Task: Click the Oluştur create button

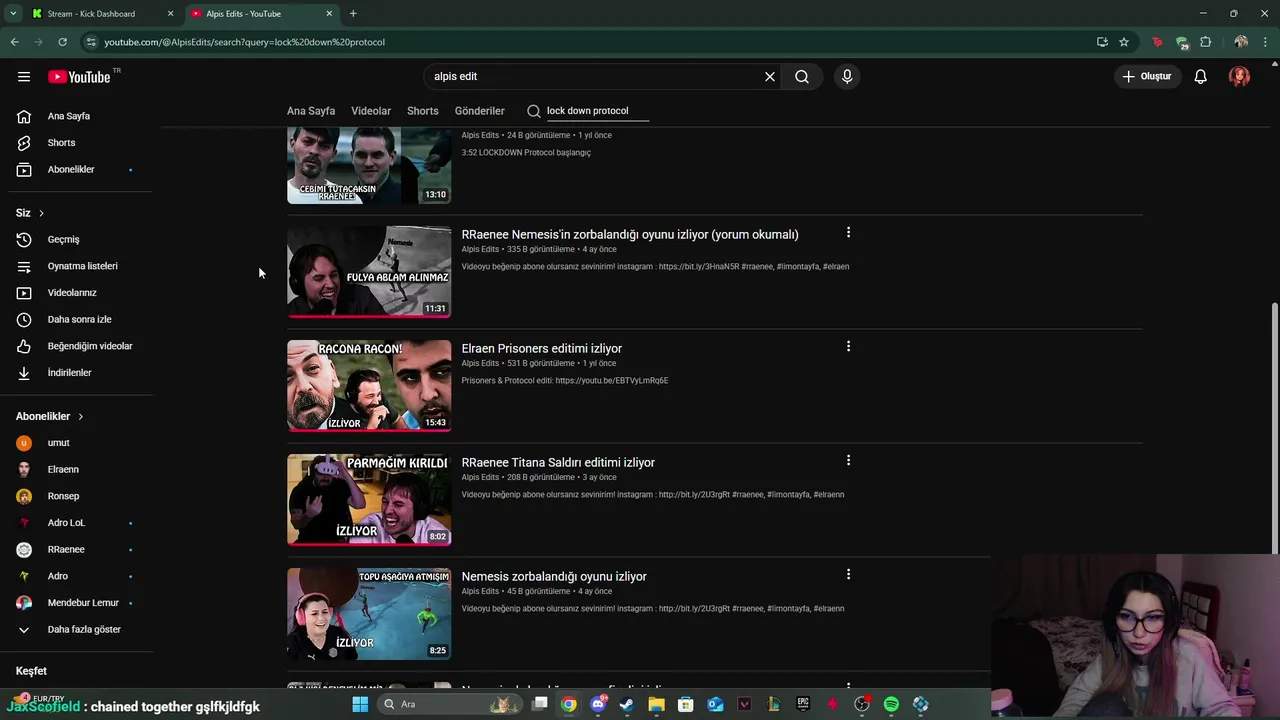Action: pyautogui.click(x=1146, y=76)
